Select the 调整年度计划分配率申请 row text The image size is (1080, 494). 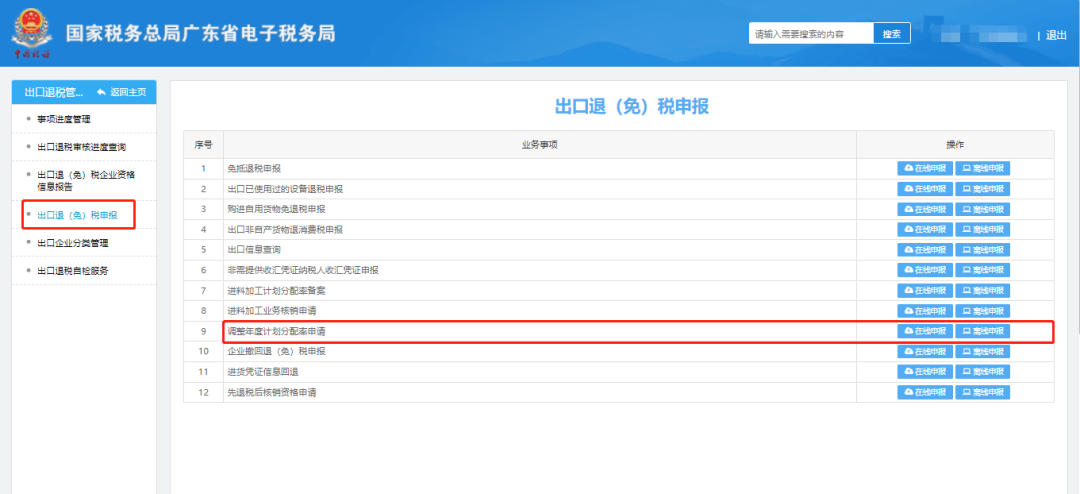277,331
